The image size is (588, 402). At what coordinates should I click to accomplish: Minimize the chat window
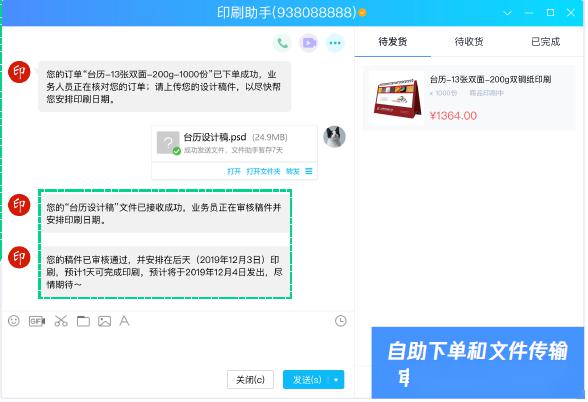coord(529,13)
